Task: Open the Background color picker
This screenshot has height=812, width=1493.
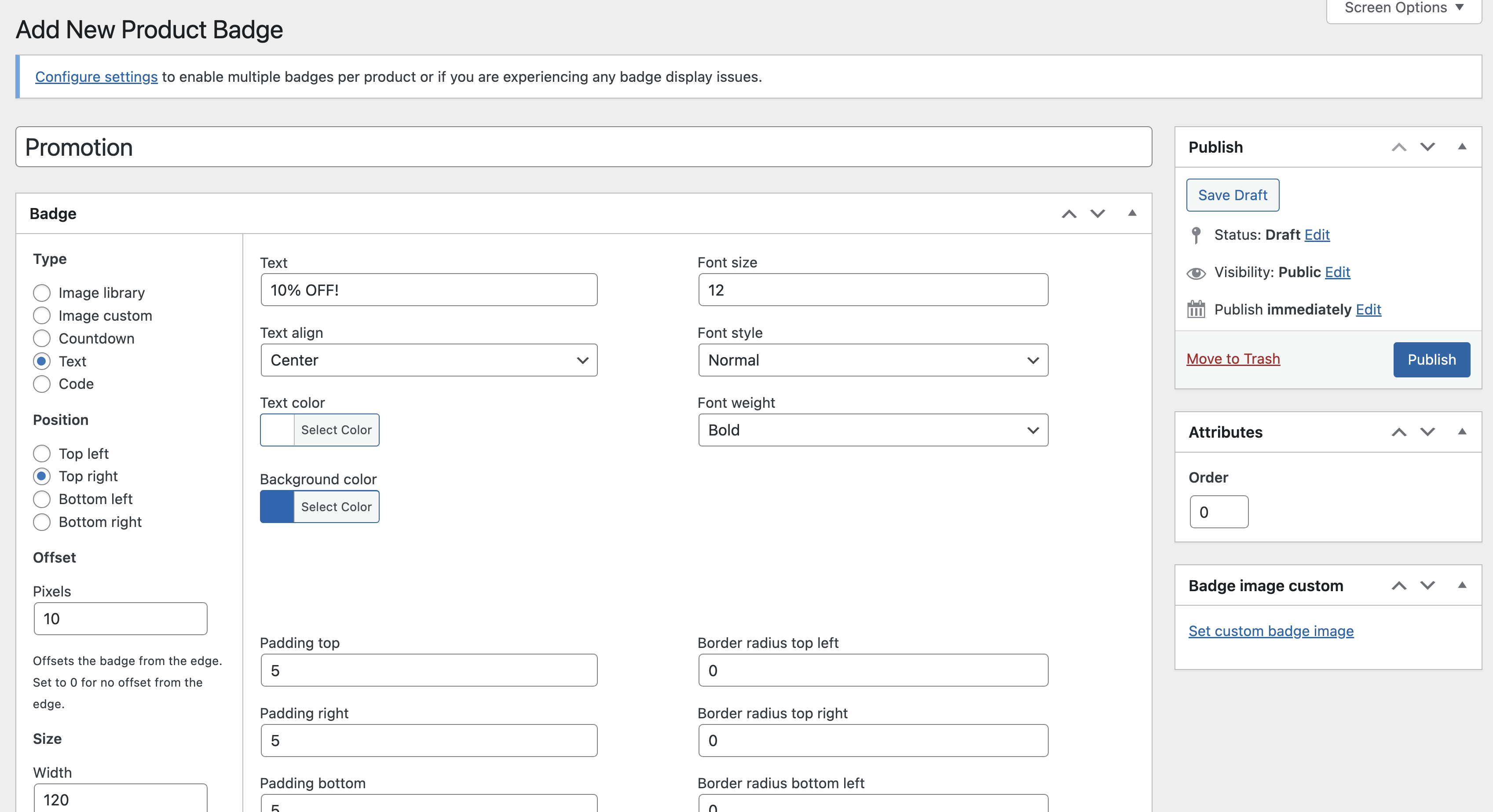Action: click(319, 507)
